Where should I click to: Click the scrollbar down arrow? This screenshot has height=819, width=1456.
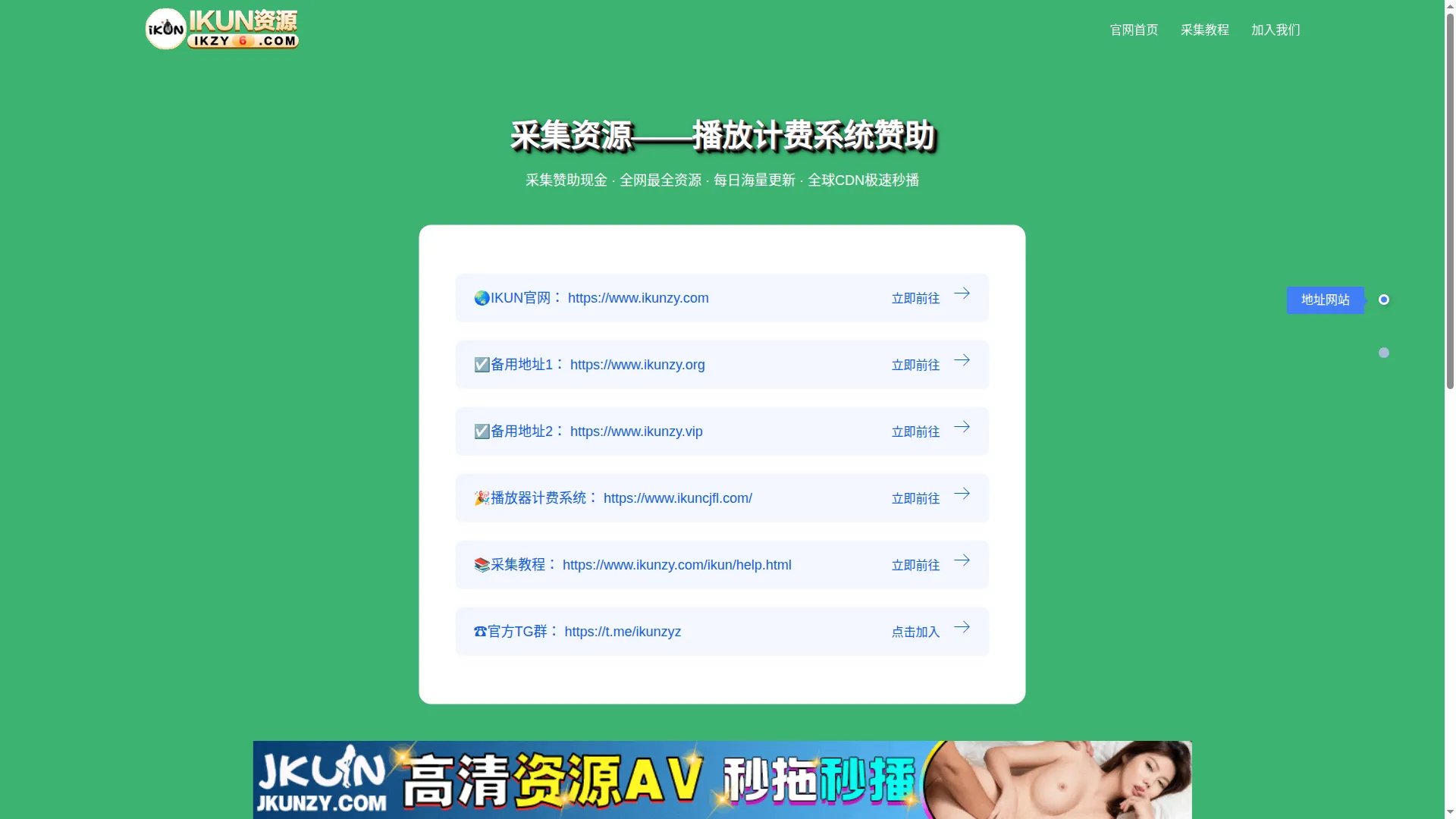[x=1450, y=813]
